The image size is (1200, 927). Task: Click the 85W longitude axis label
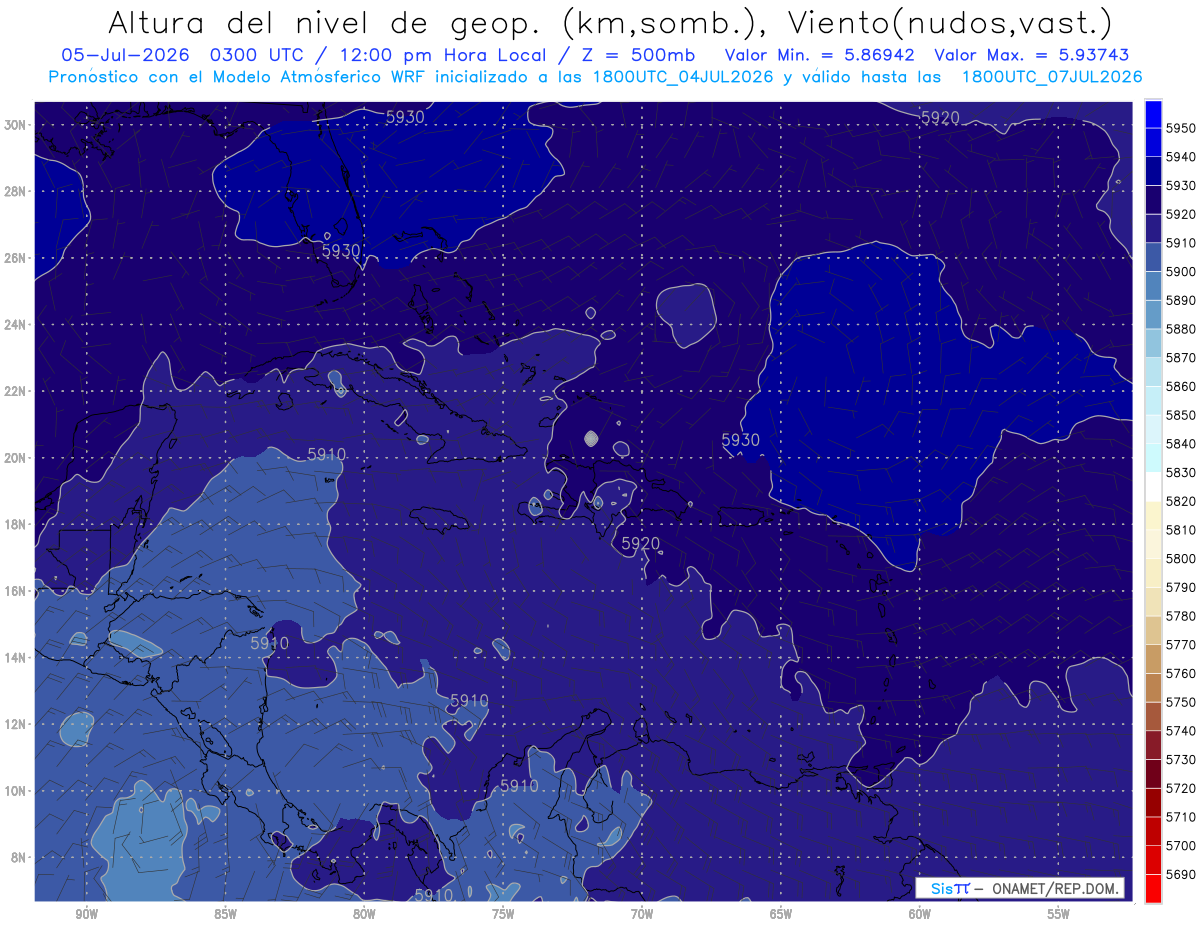[225, 914]
